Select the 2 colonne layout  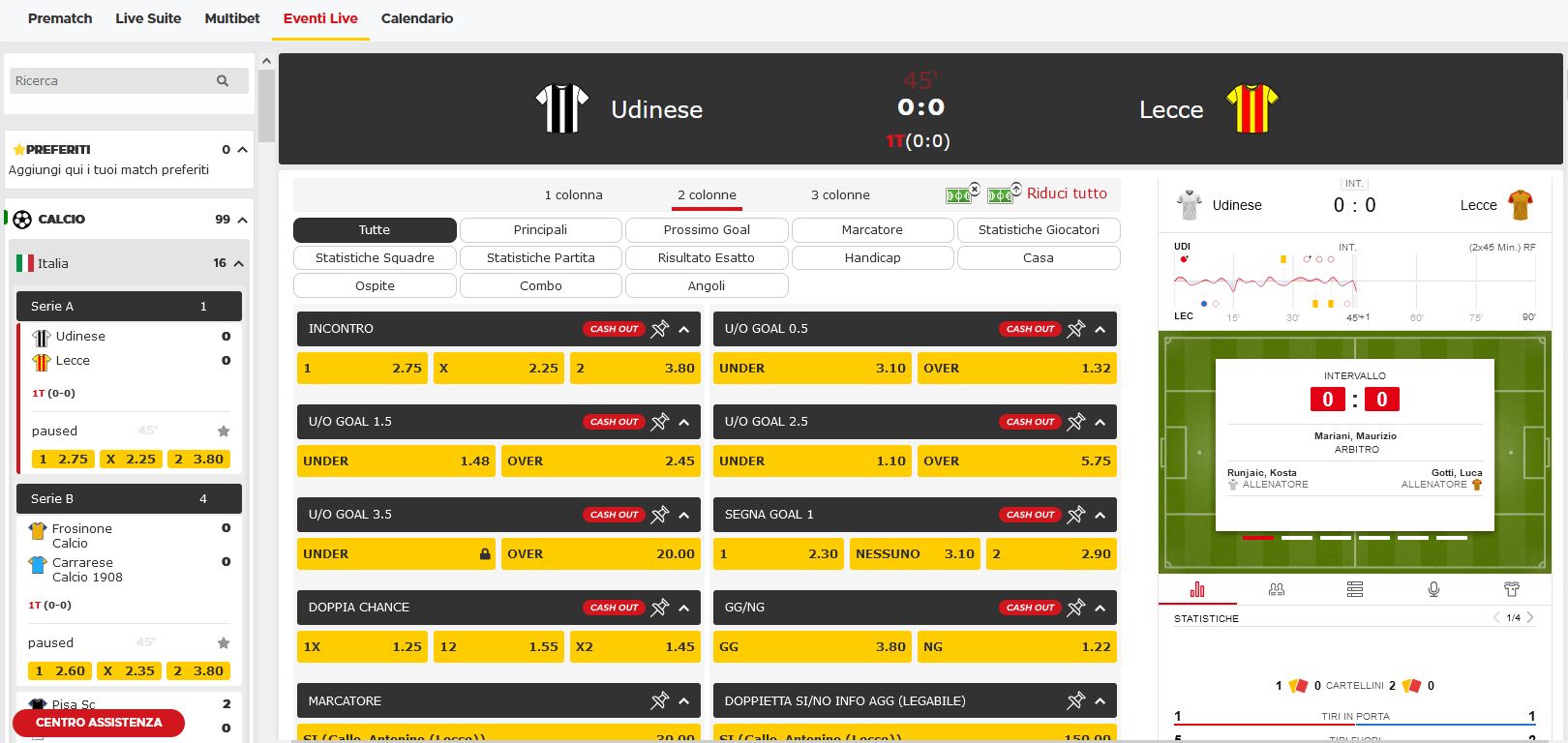click(707, 195)
